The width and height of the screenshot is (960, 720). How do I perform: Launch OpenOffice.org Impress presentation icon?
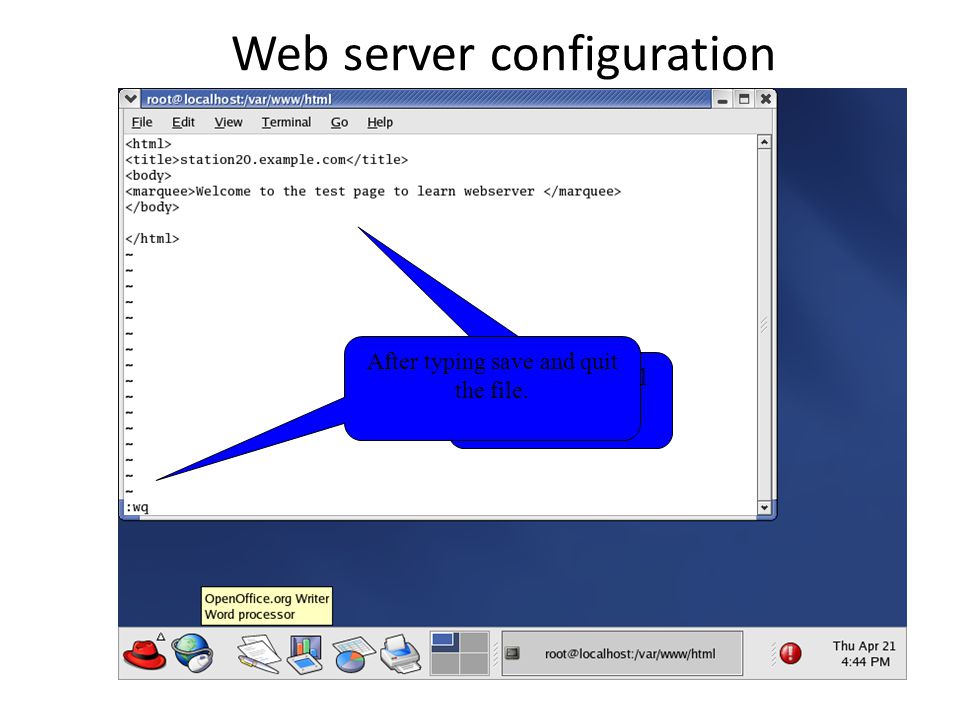pos(305,654)
